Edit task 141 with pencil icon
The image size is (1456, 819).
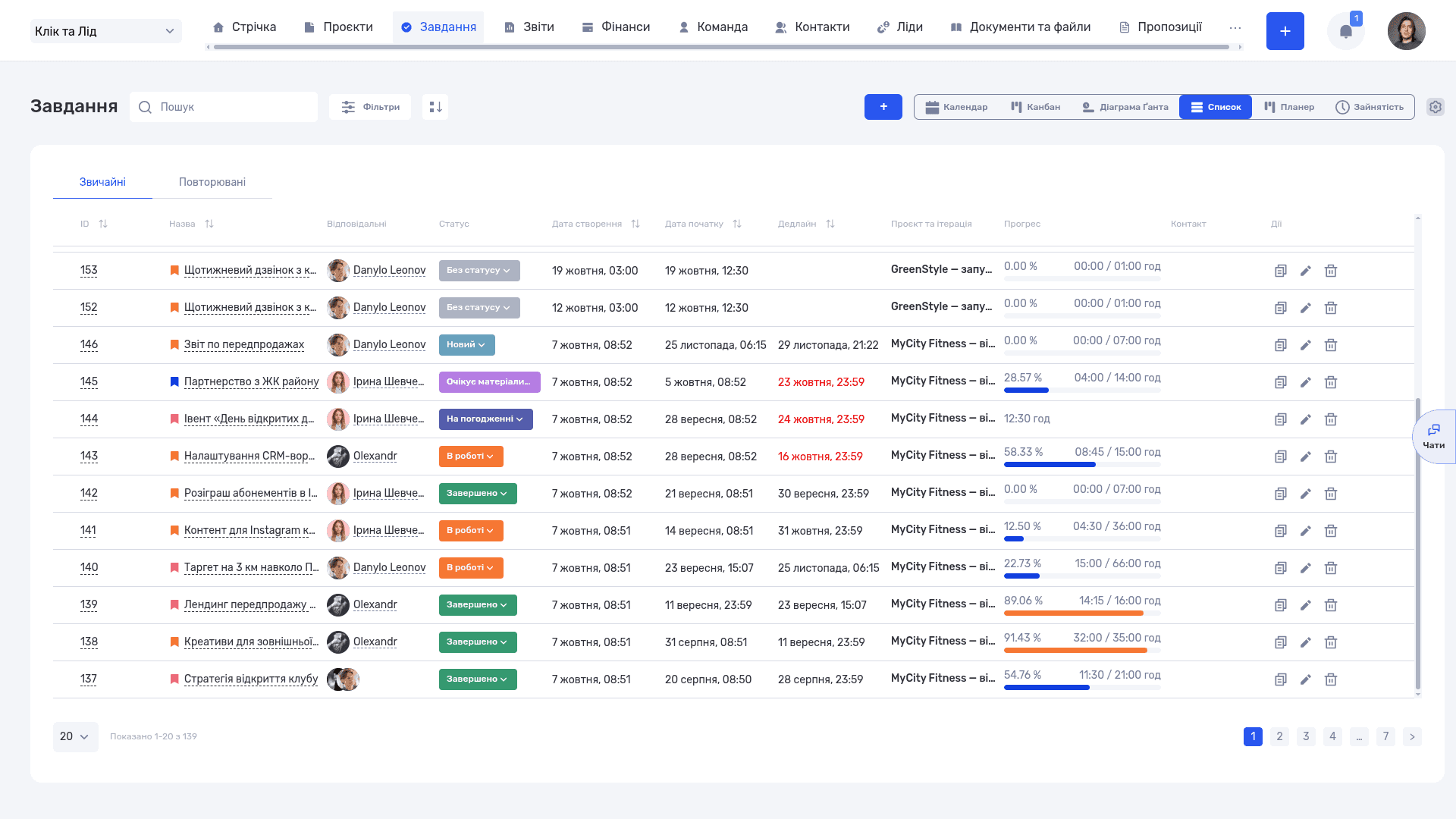click(1306, 531)
